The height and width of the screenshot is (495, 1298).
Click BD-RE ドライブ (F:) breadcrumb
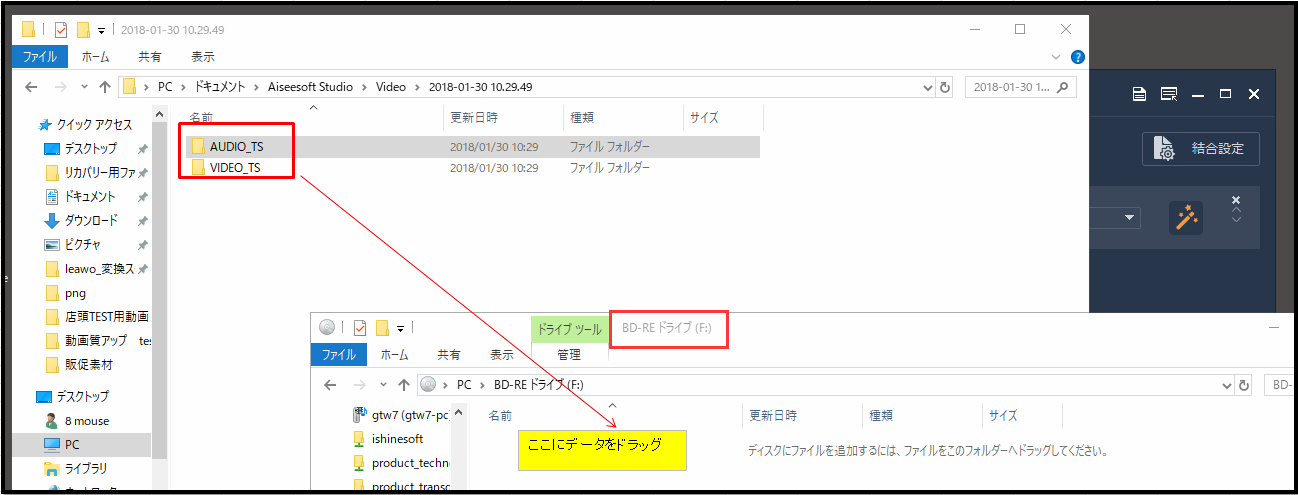point(538,384)
